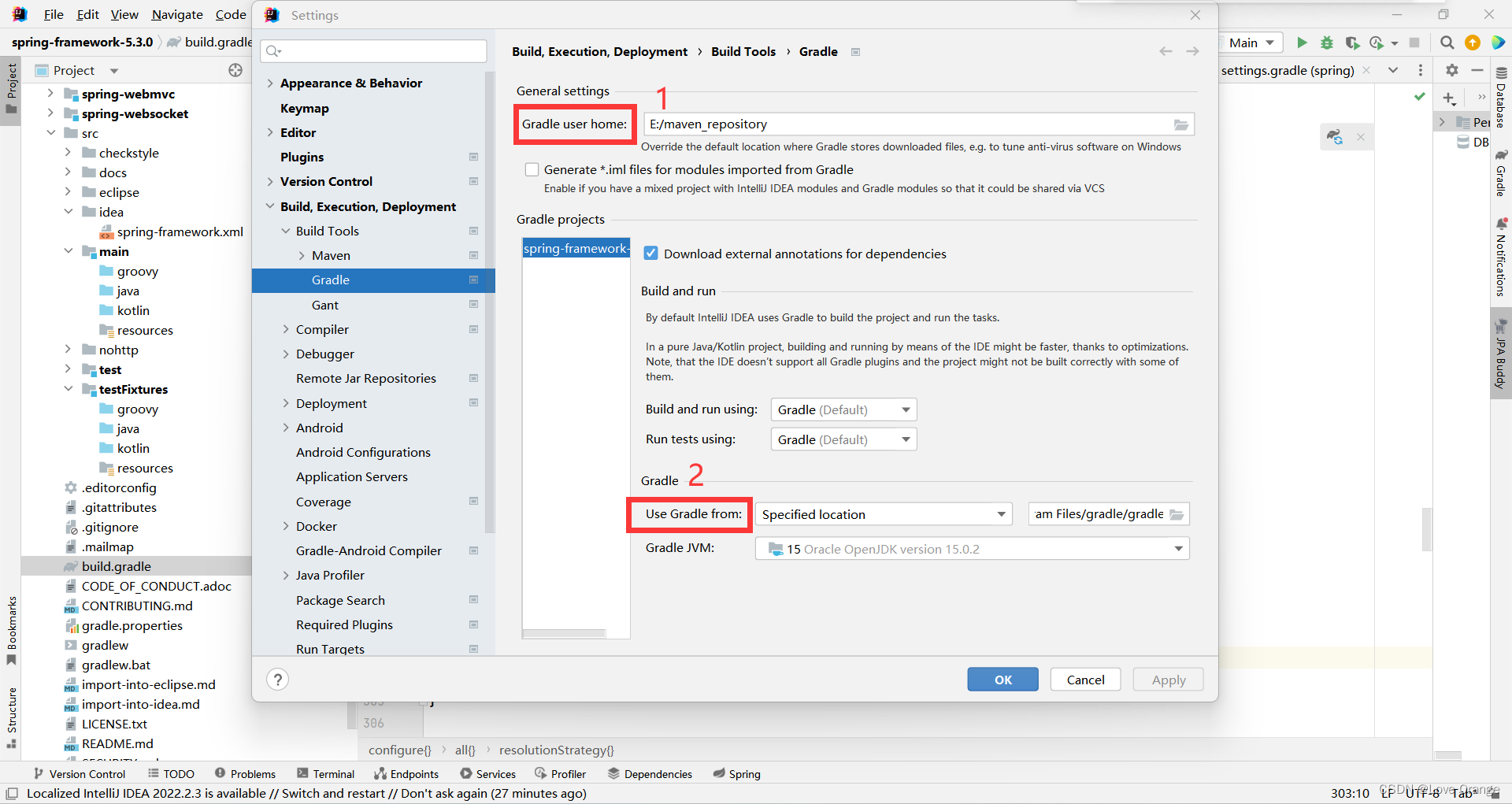1512x804 pixels.
Task: Click the plus add icon in Database panel
Action: point(1449,98)
